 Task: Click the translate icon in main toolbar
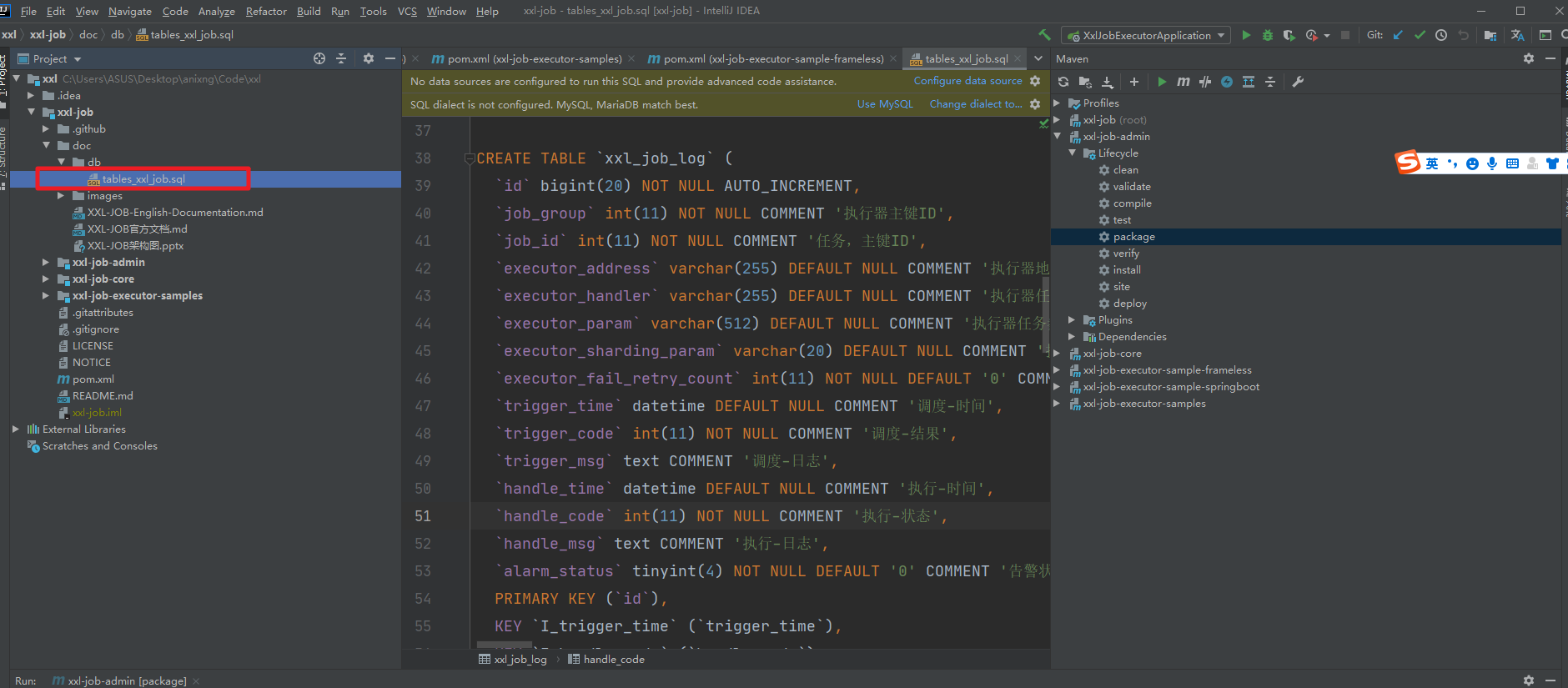tap(1517, 35)
